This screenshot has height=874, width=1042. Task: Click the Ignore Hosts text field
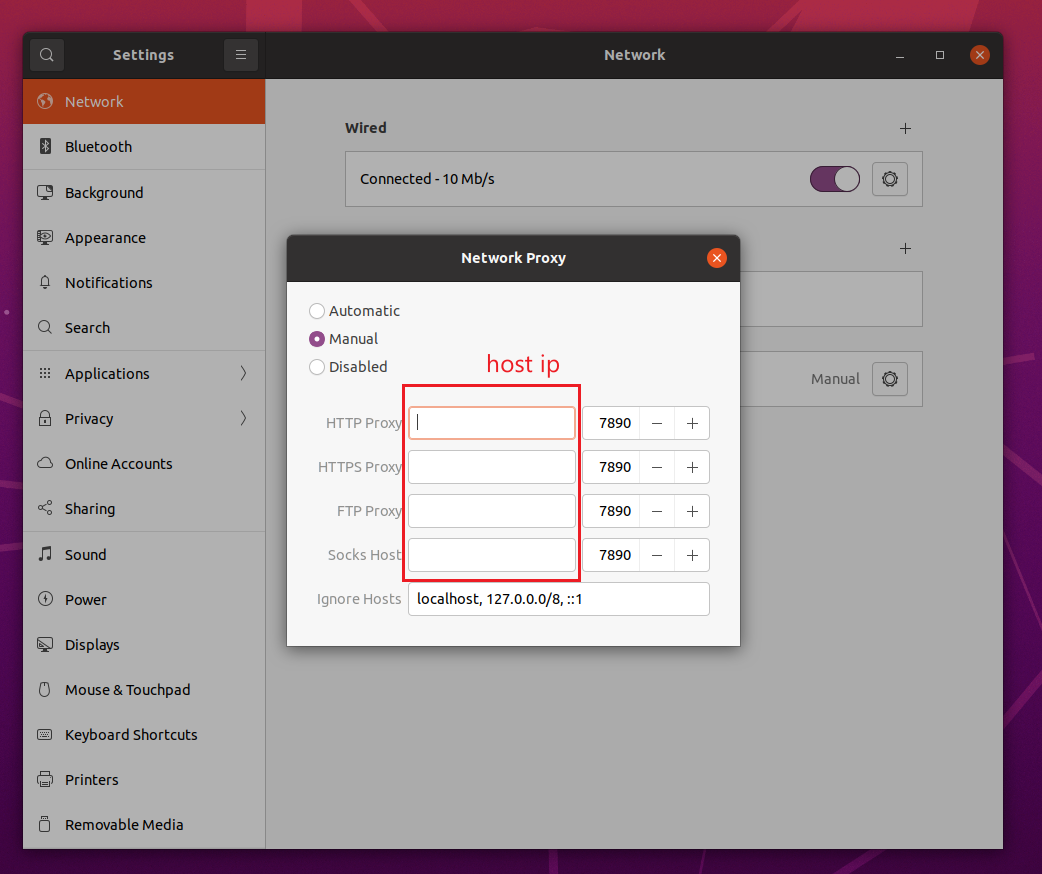pyautogui.click(x=558, y=599)
